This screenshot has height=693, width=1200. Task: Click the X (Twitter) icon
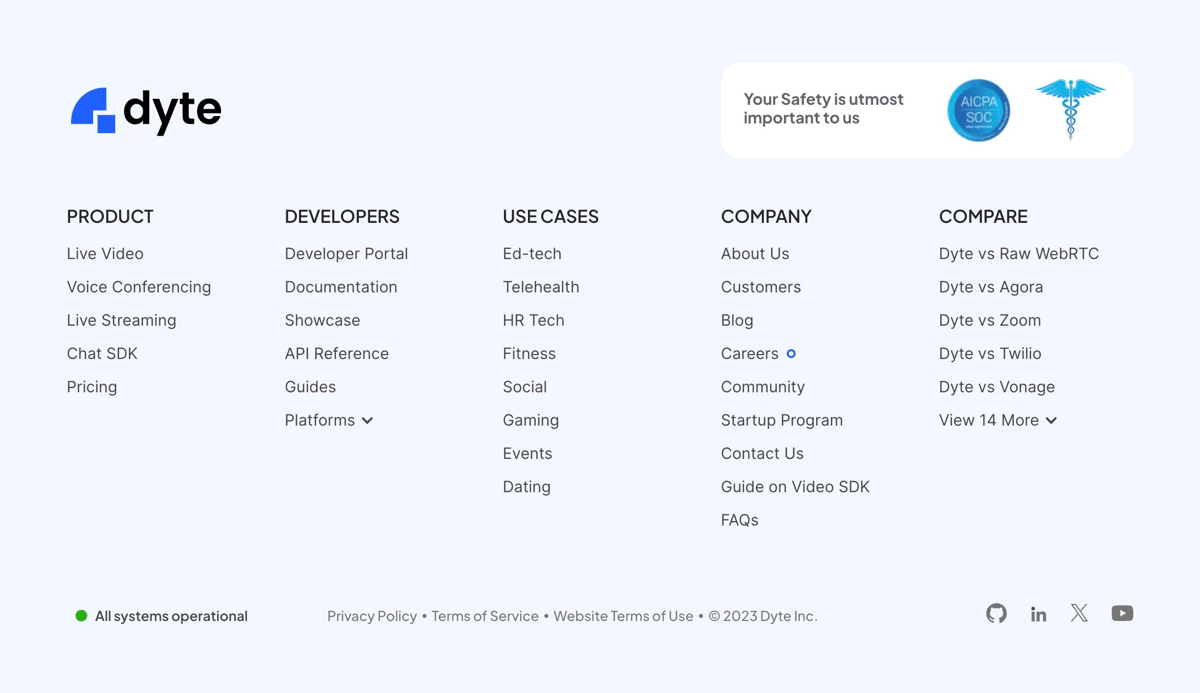click(1080, 613)
